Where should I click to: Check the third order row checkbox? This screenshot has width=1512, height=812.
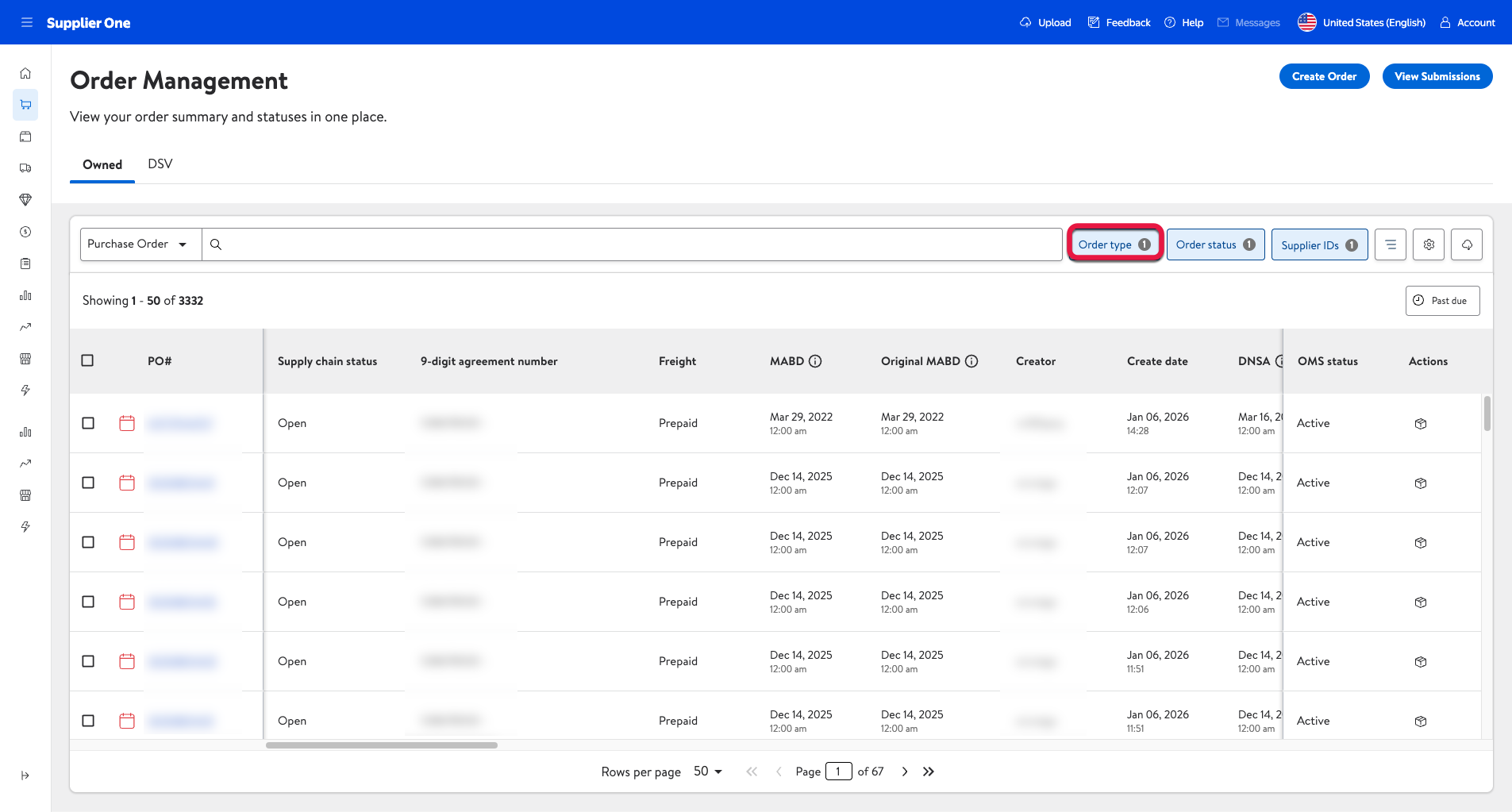(88, 542)
